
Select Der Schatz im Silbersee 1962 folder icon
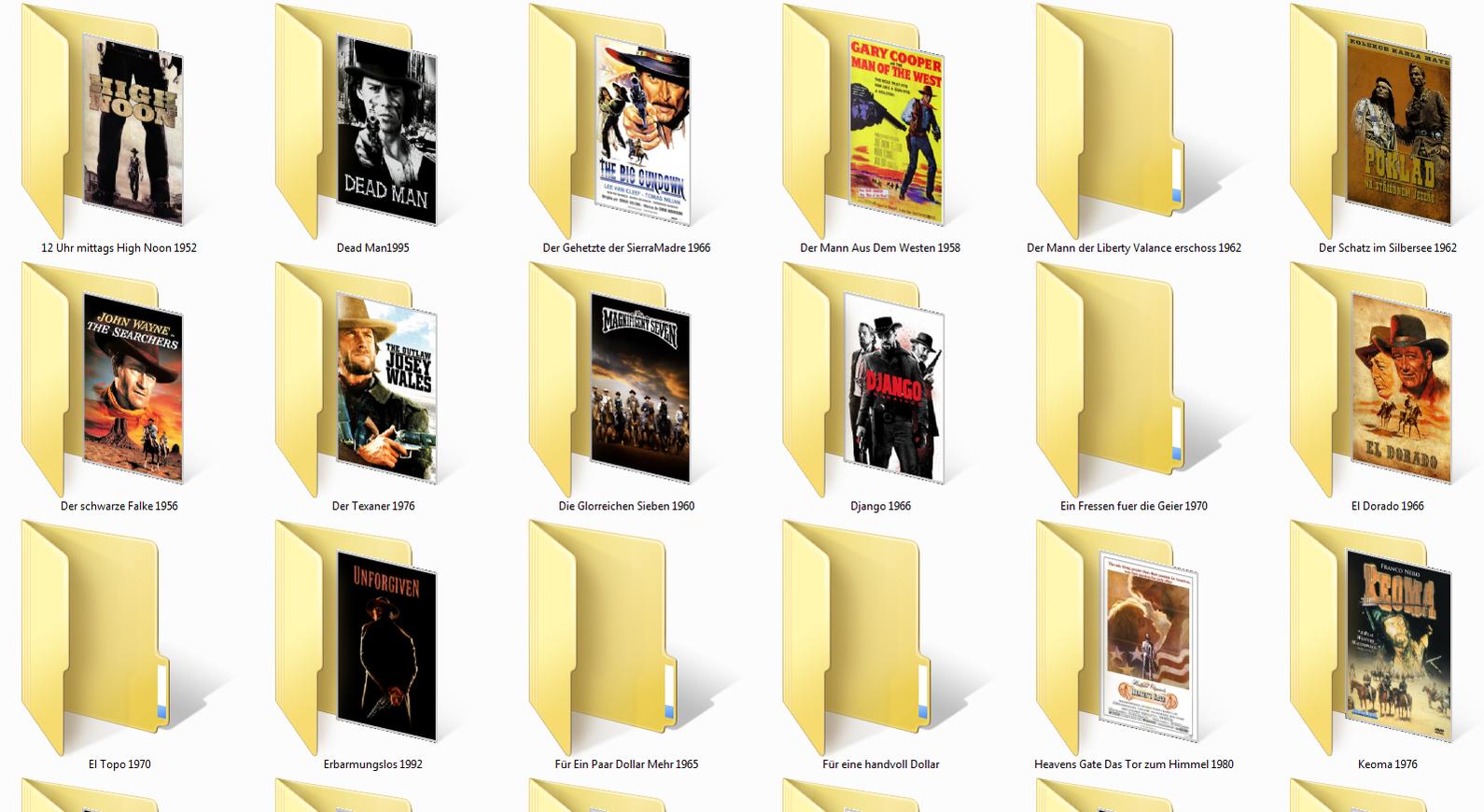1372,121
